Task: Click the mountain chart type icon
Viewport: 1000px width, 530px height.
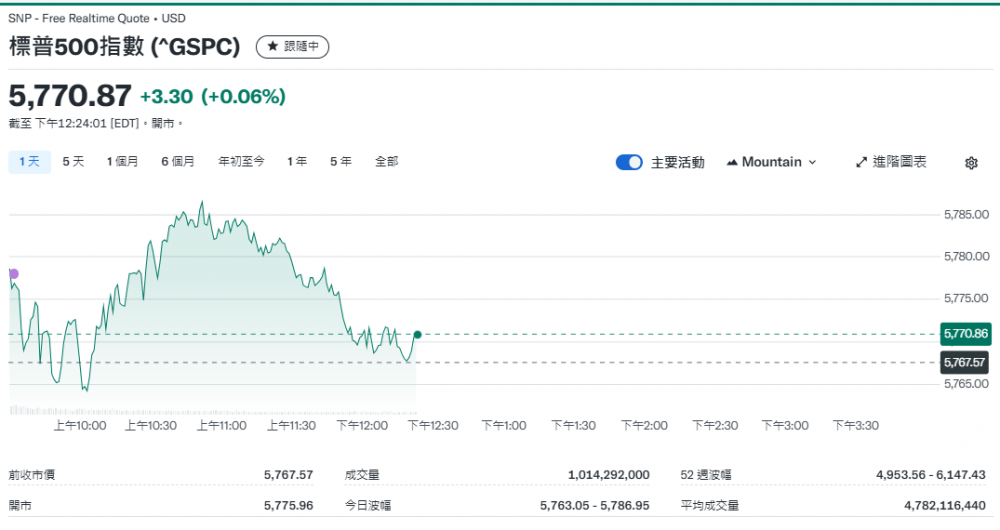Action: coord(732,162)
